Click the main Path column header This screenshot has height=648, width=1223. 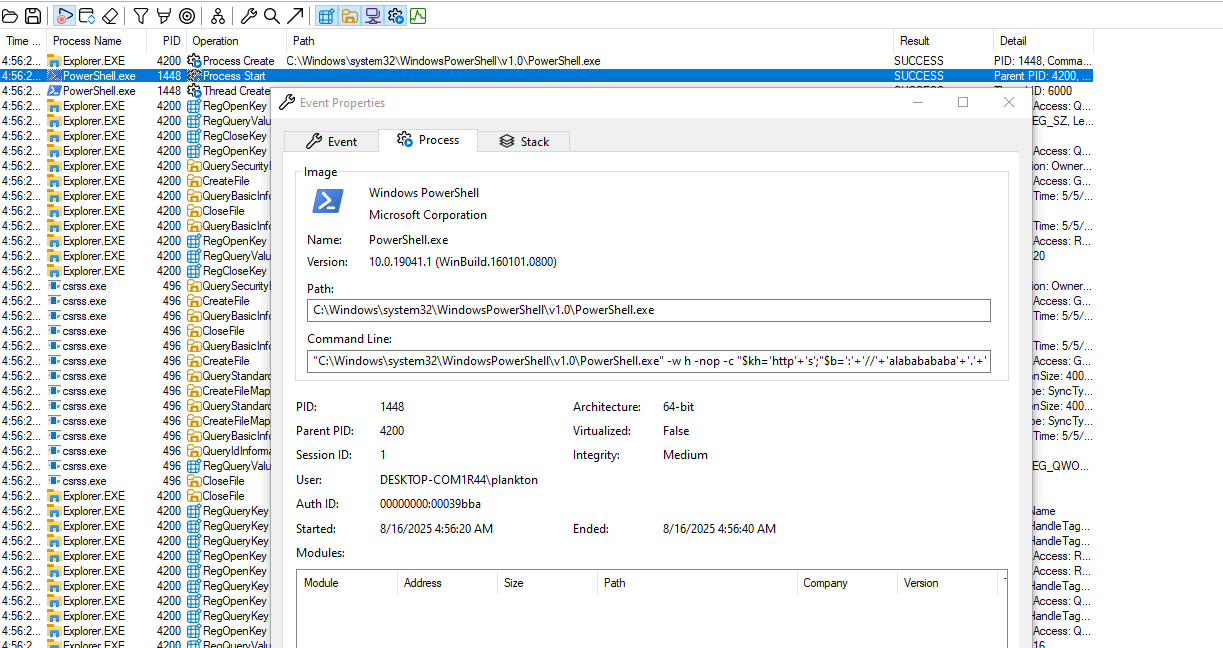click(589, 41)
